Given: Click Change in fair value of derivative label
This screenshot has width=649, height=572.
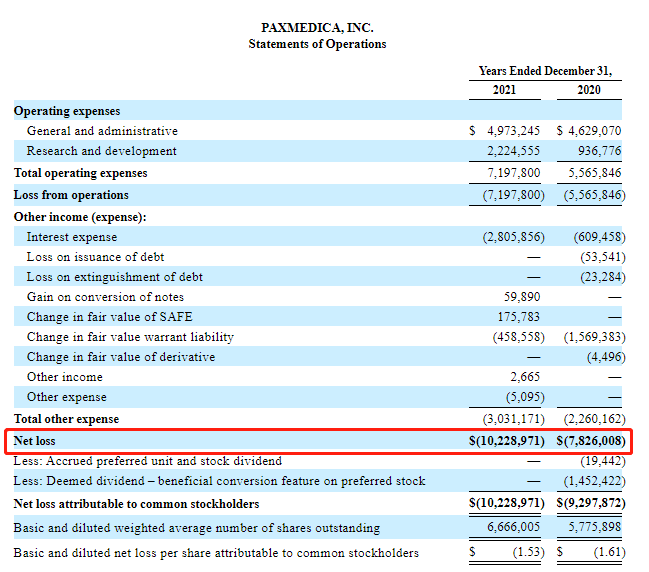Looking at the screenshot, I should [x=121, y=357].
